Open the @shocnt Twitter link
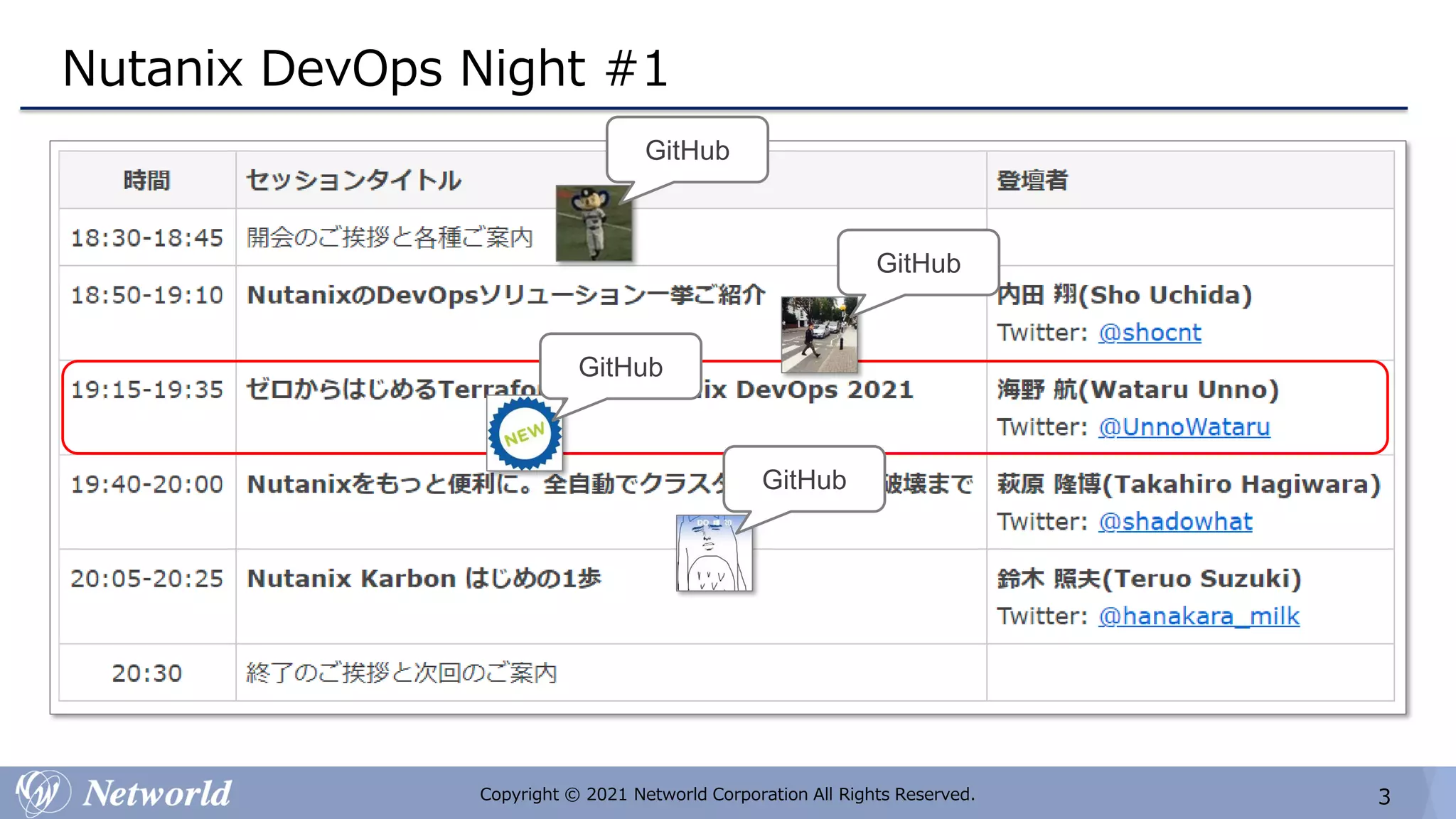Viewport: 1456px width, 819px height. tap(1149, 333)
